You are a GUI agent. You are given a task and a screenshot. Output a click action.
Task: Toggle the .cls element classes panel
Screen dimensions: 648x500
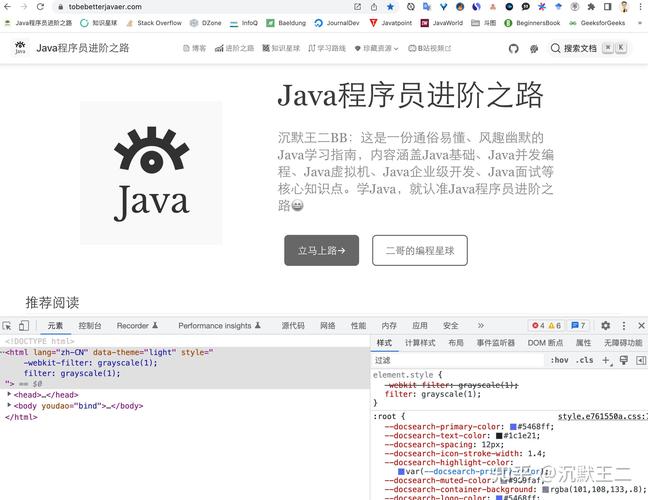point(584,360)
